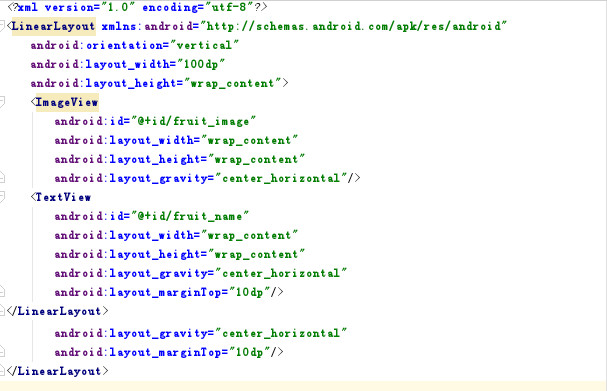
Task: Click the "vertical" orientation value
Action: click(x=204, y=45)
